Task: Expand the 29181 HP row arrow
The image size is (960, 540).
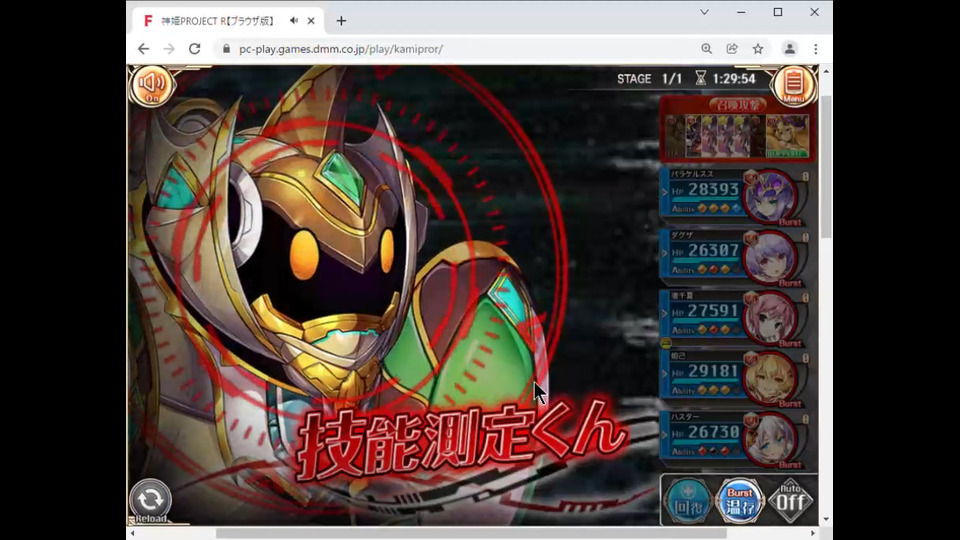Action: [x=665, y=373]
